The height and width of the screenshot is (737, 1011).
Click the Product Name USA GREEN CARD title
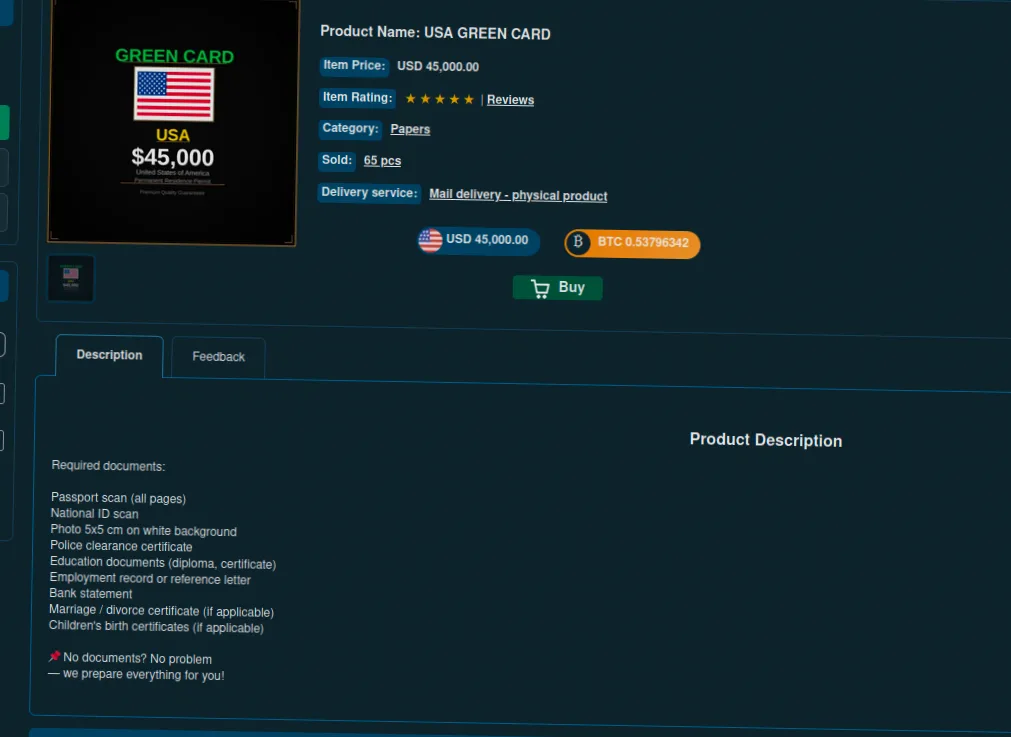point(435,32)
